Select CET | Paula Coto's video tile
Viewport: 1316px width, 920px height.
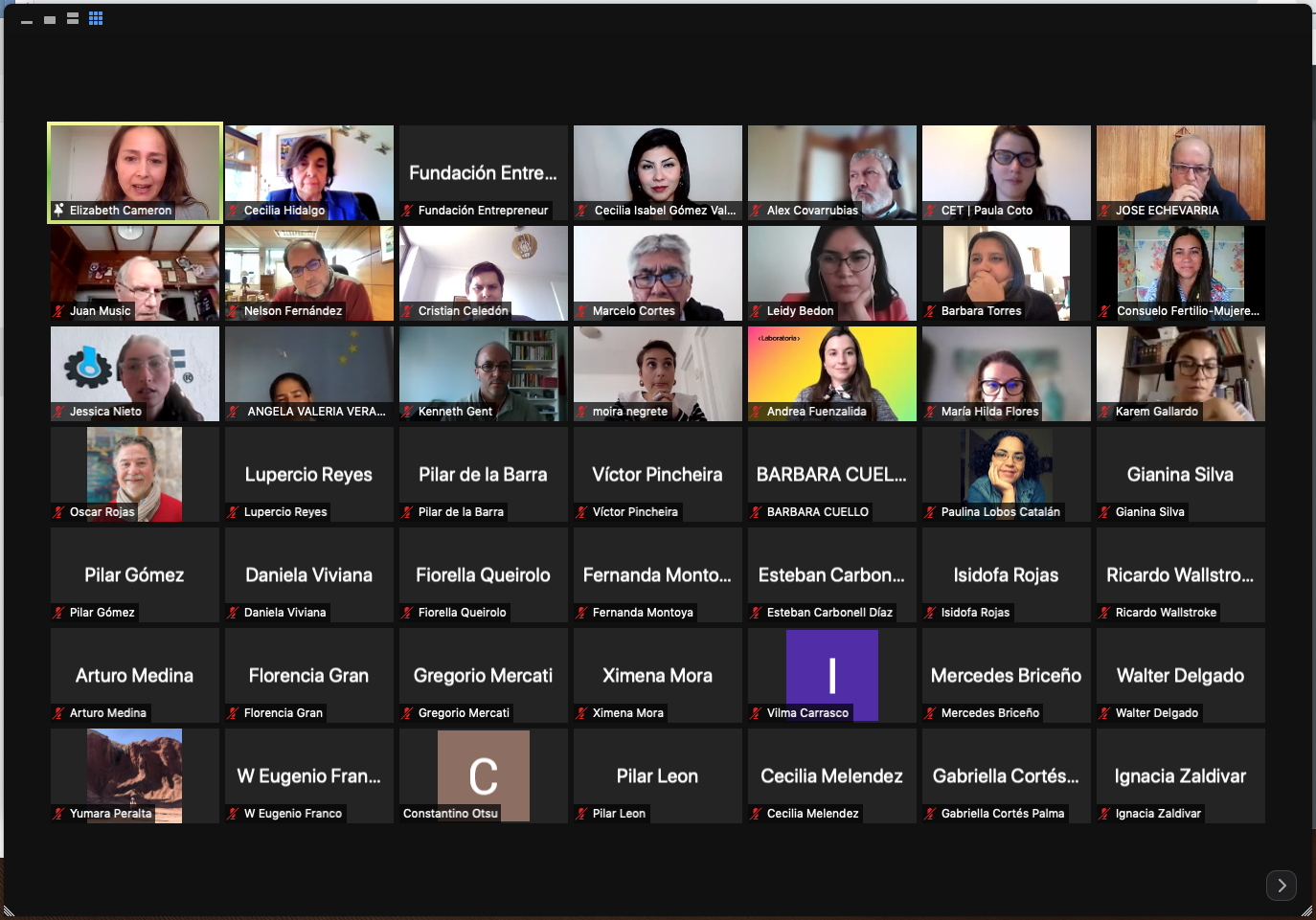pos(1007,172)
